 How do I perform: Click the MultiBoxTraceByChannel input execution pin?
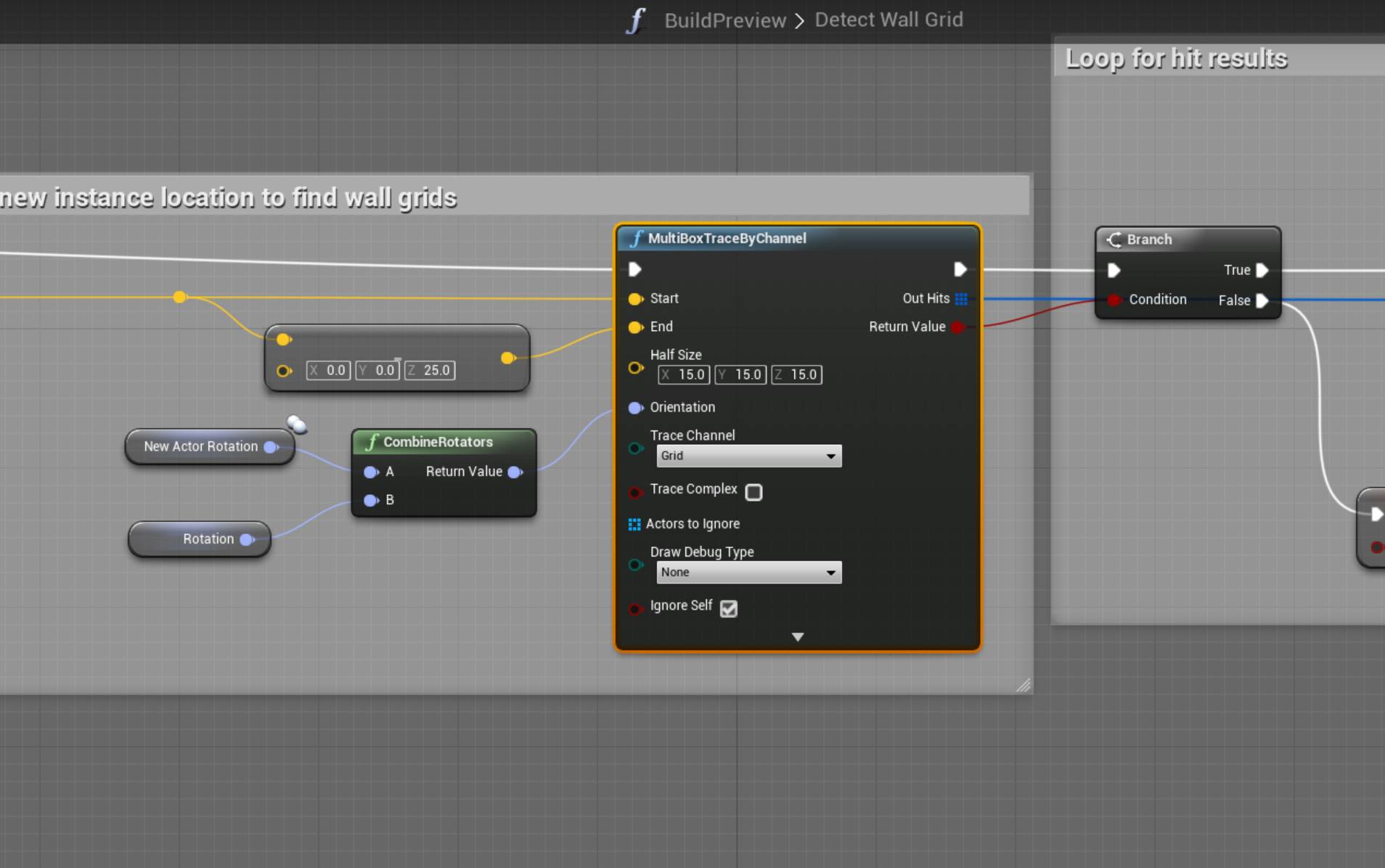pos(635,270)
